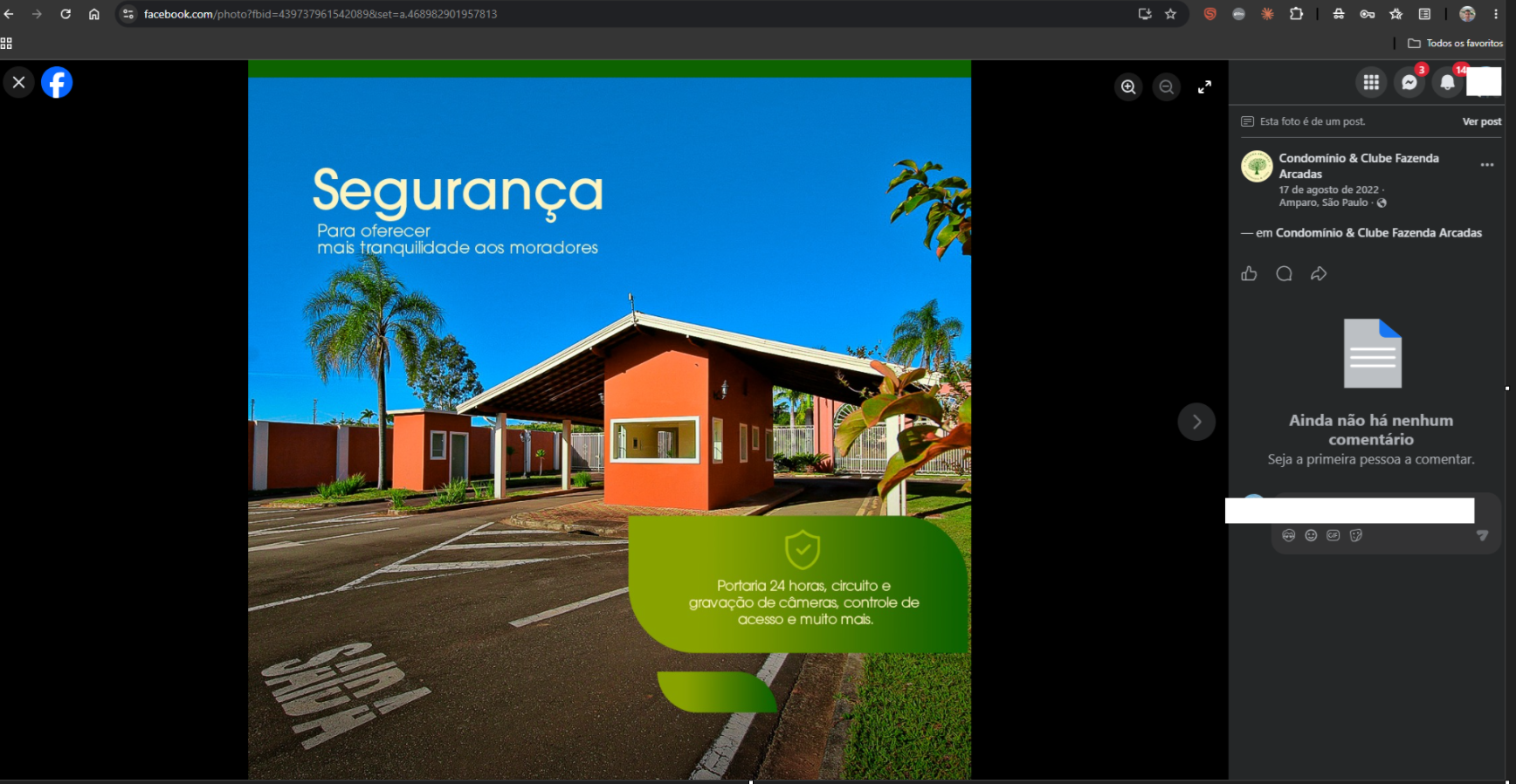Reload the current page
This screenshot has height=784, width=1516.
coord(65,14)
